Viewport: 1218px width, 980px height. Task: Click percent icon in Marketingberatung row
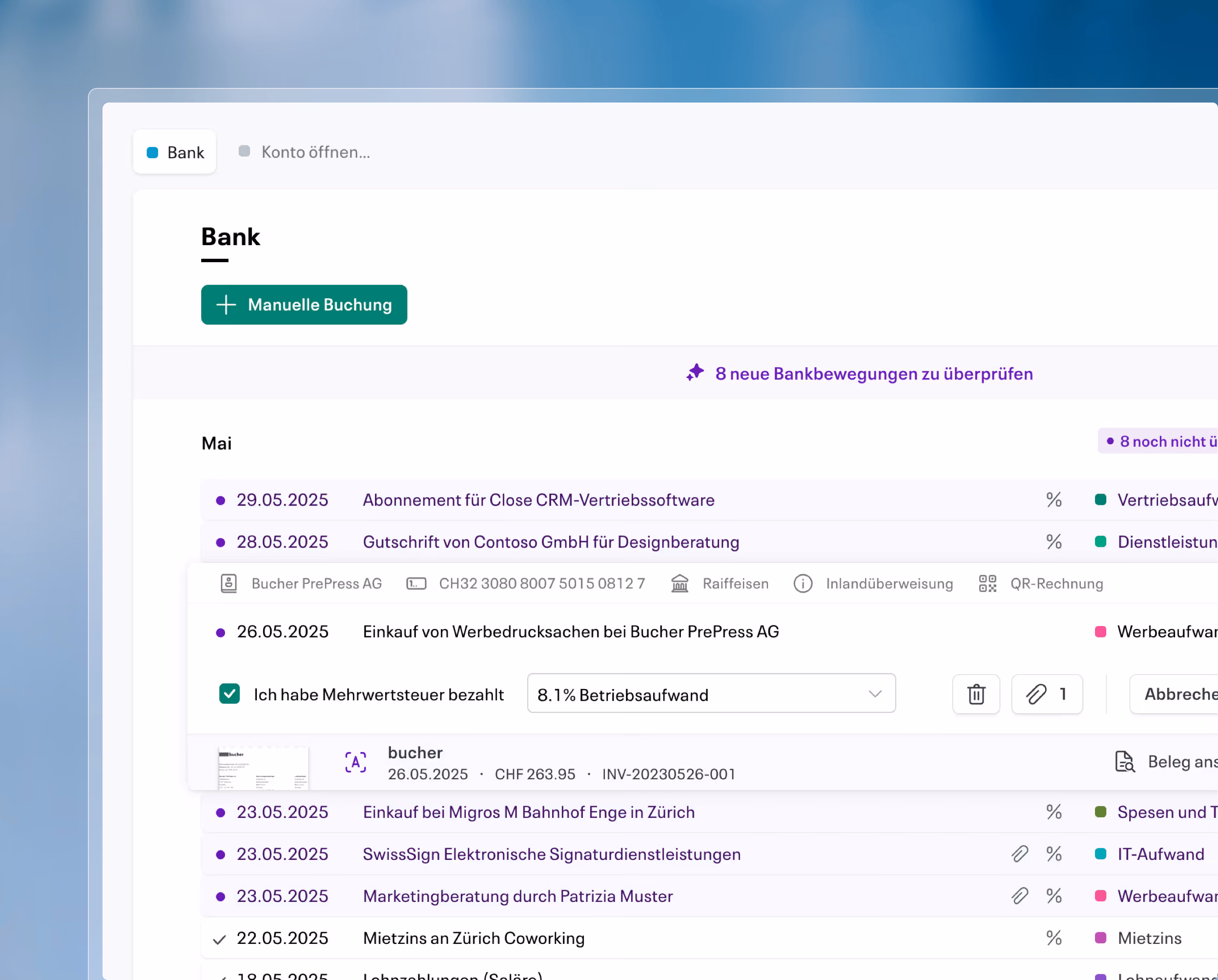[1053, 895]
